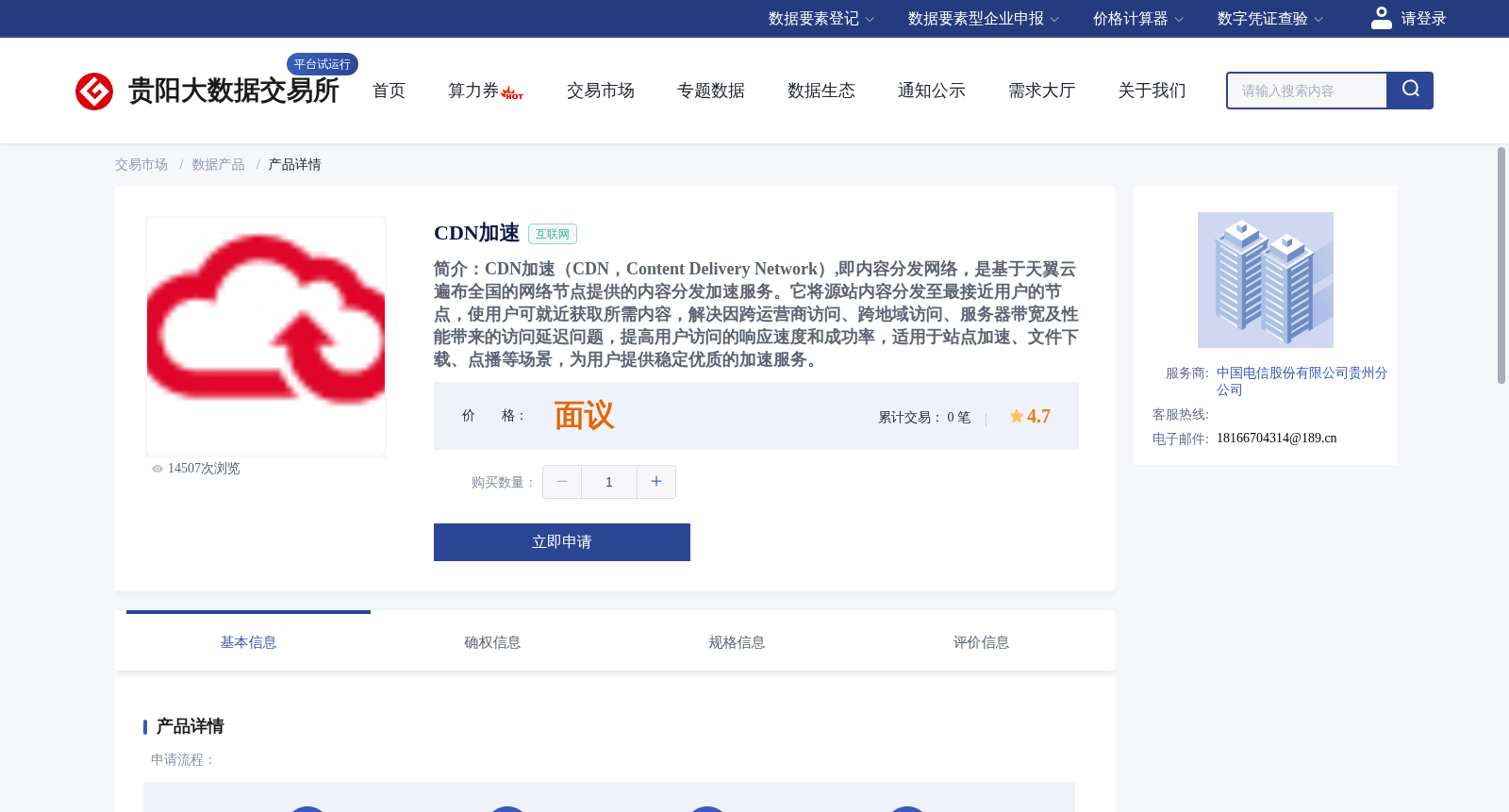Viewport: 1509px width, 812px height.
Task: Switch to the 确权信息 tab
Action: point(492,642)
